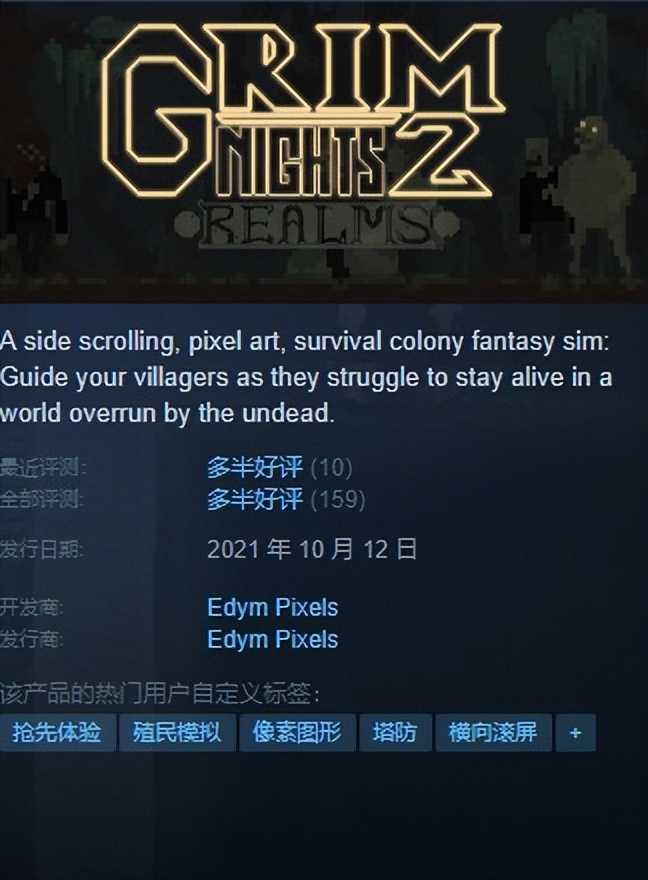Click the 开发商 label

click(31, 607)
